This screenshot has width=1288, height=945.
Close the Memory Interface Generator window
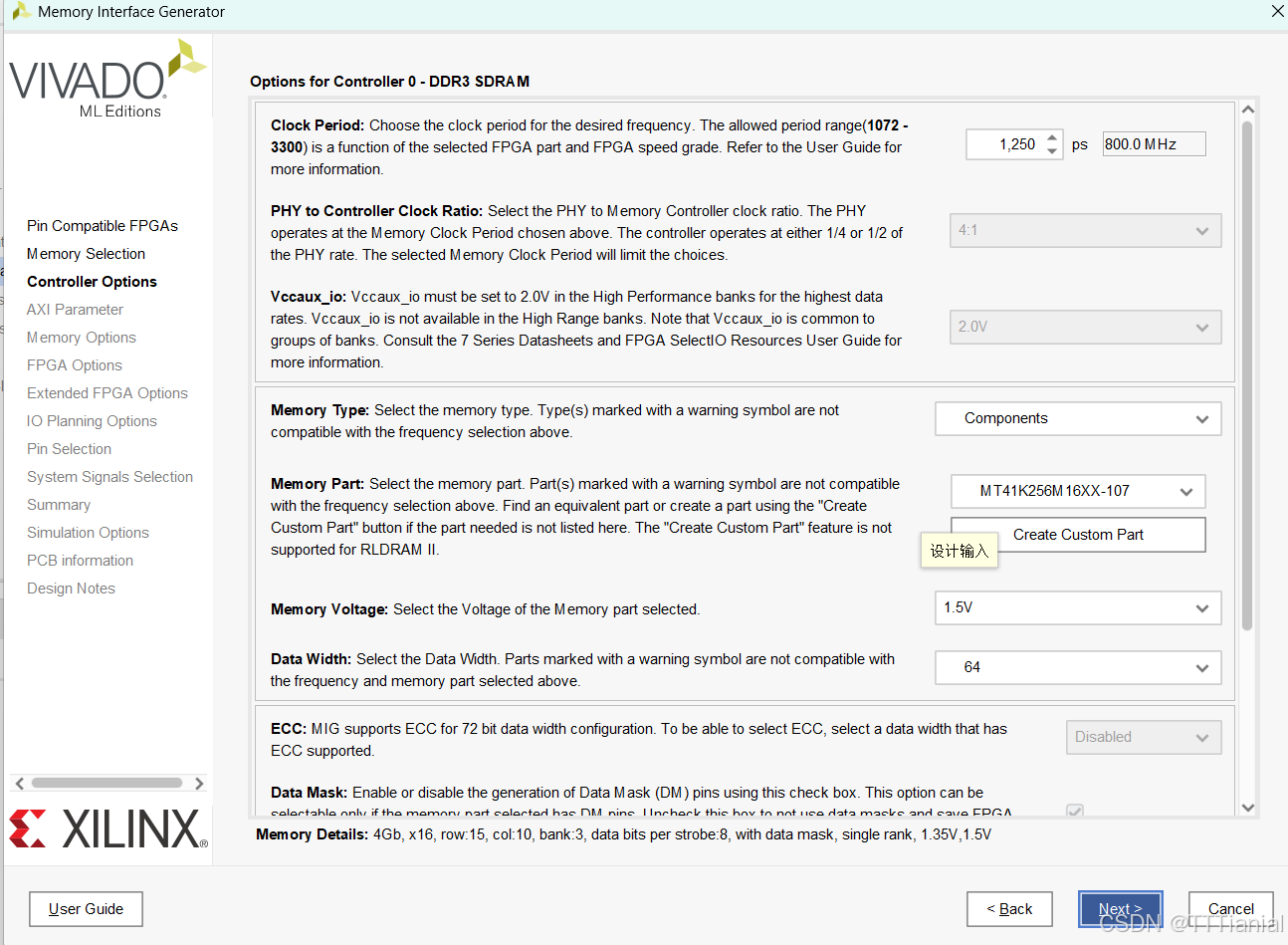(x=1277, y=11)
